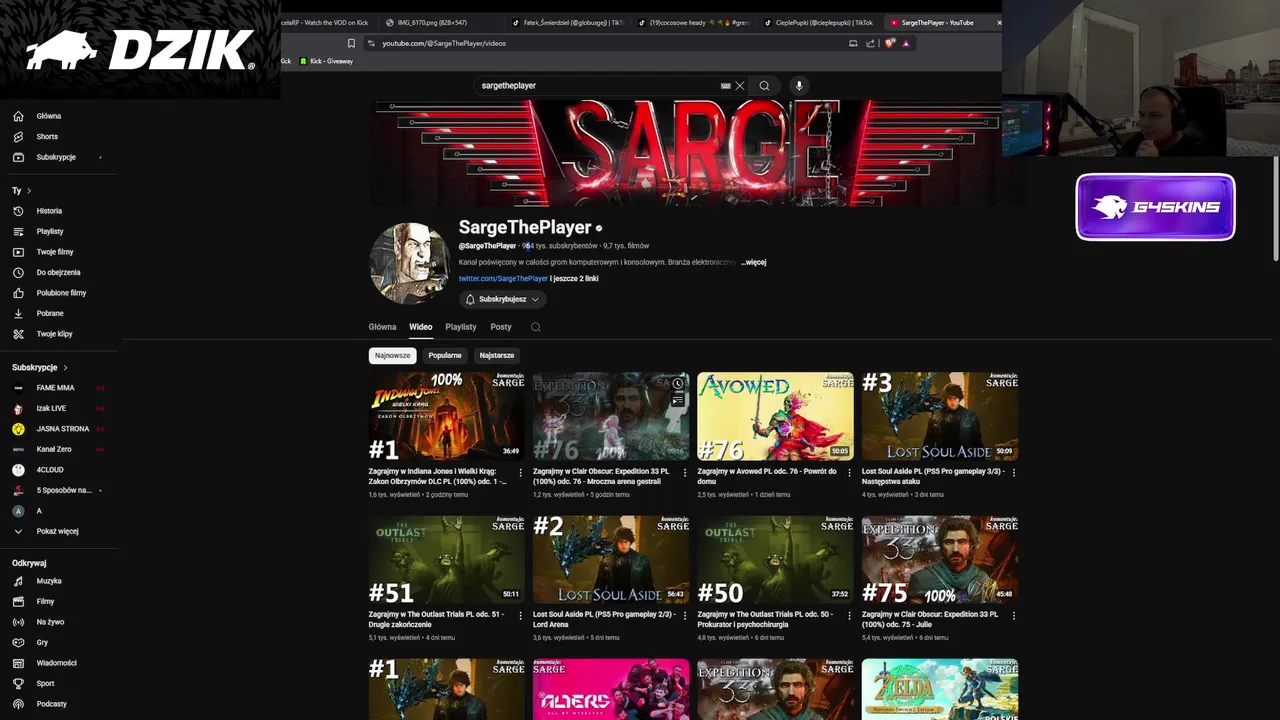1280x720 pixels.
Task: Open FAME MMA subscription channel
Action: (55, 388)
